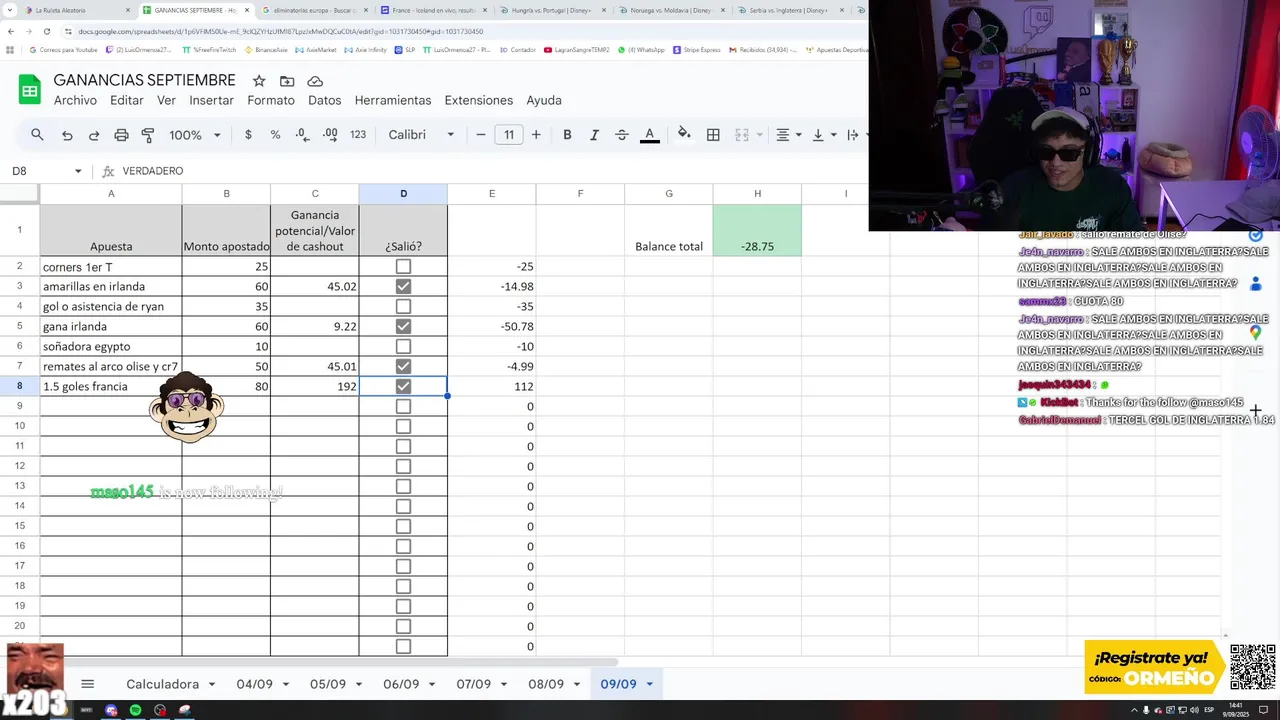The image size is (1280, 720).
Task: Uncheck the 1.5 goles francia checkbox
Action: pyautogui.click(x=403, y=386)
